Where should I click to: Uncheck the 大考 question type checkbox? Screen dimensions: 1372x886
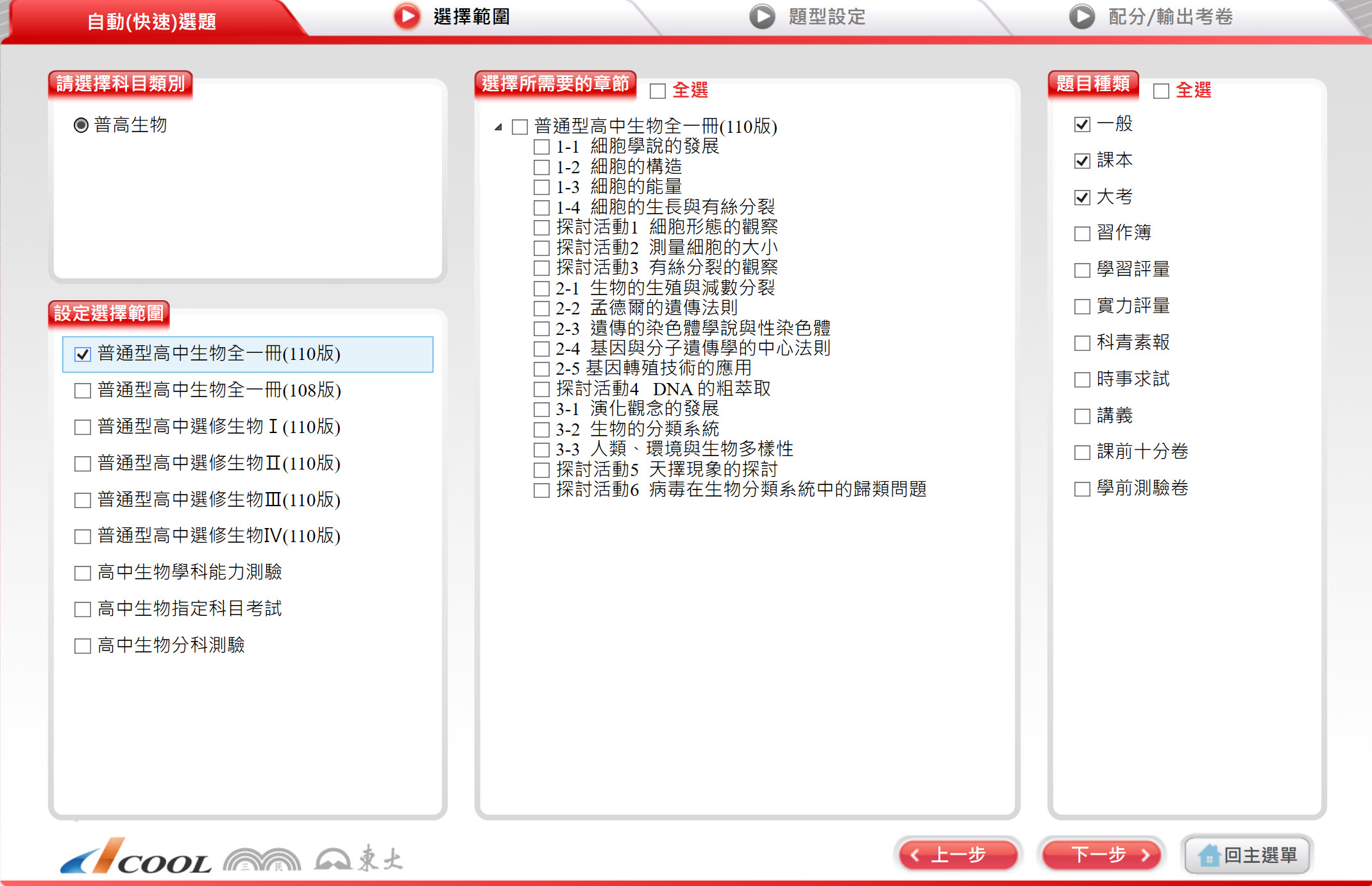pyautogui.click(x=1082, y=197)
